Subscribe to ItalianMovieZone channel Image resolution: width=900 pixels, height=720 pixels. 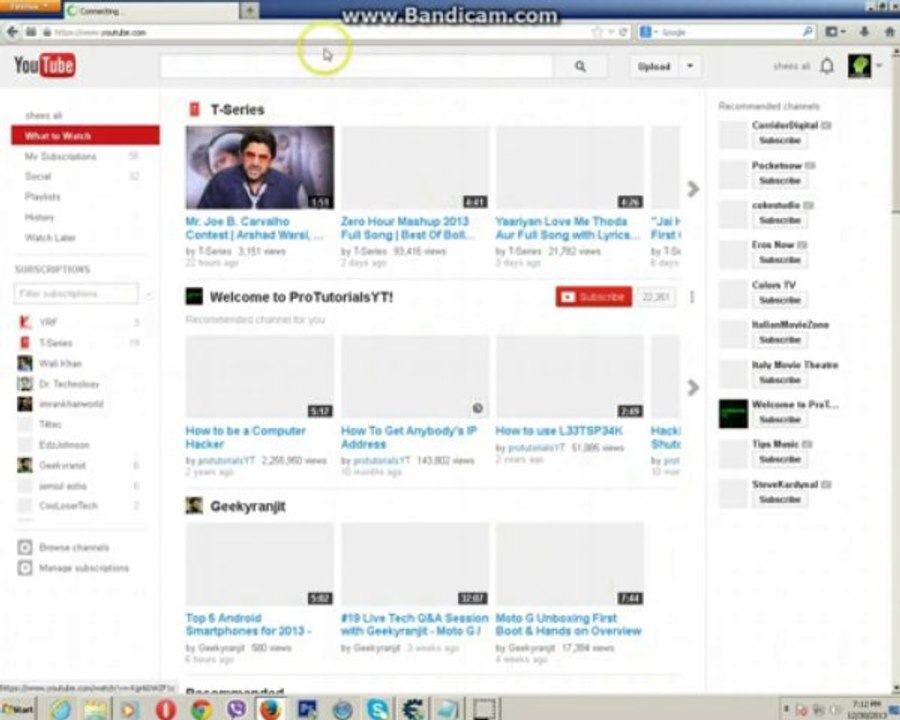(779, 339)
